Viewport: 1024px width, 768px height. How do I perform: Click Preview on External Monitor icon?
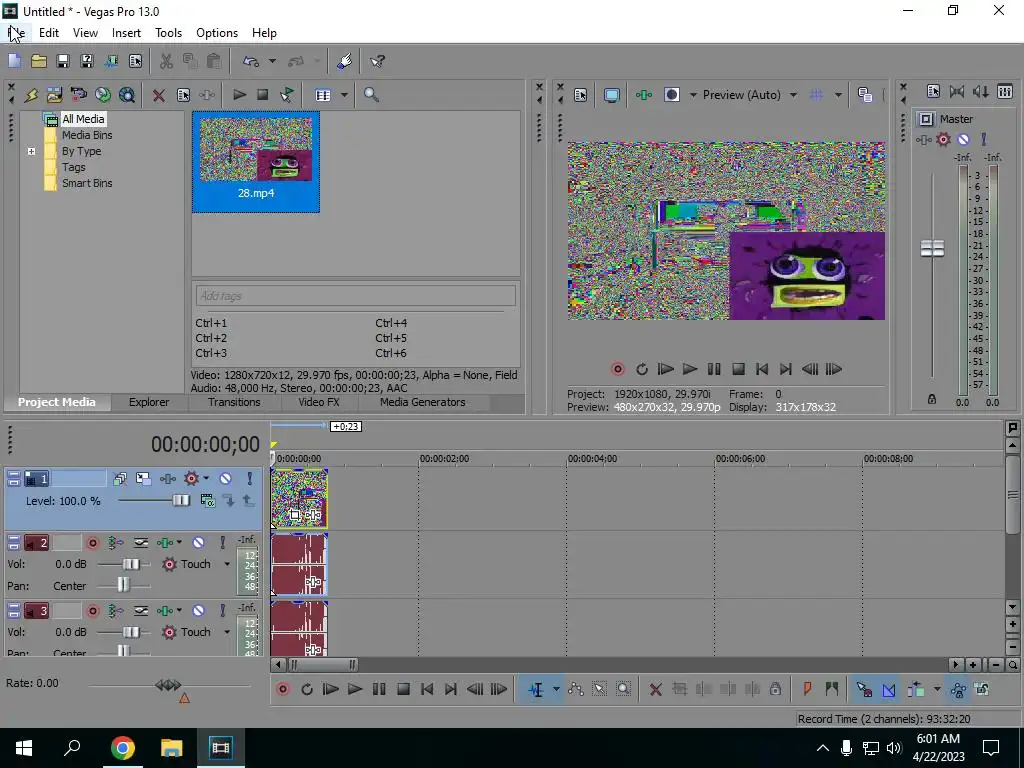611,95
